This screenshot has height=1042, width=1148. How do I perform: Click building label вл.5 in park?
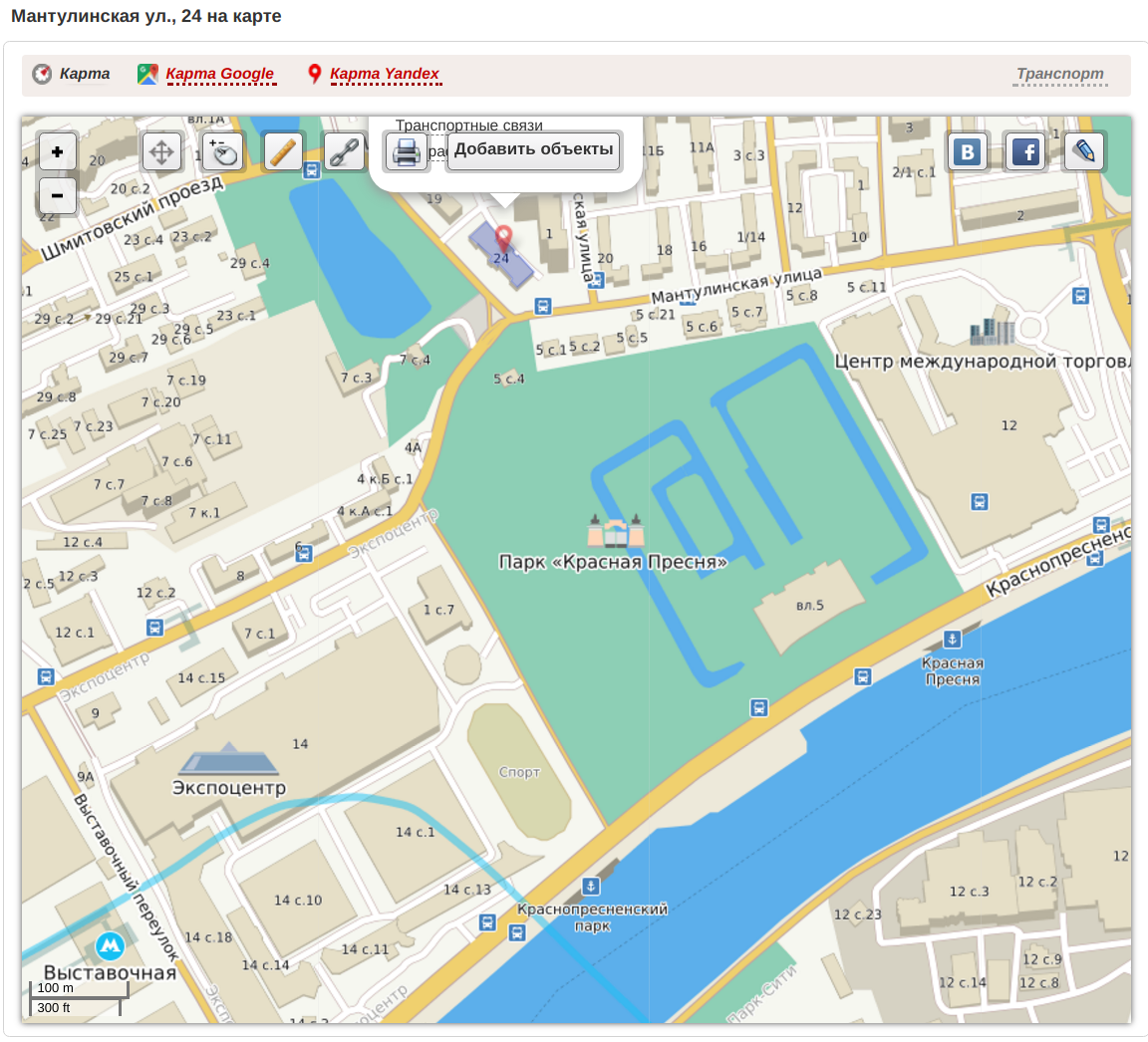810,605
